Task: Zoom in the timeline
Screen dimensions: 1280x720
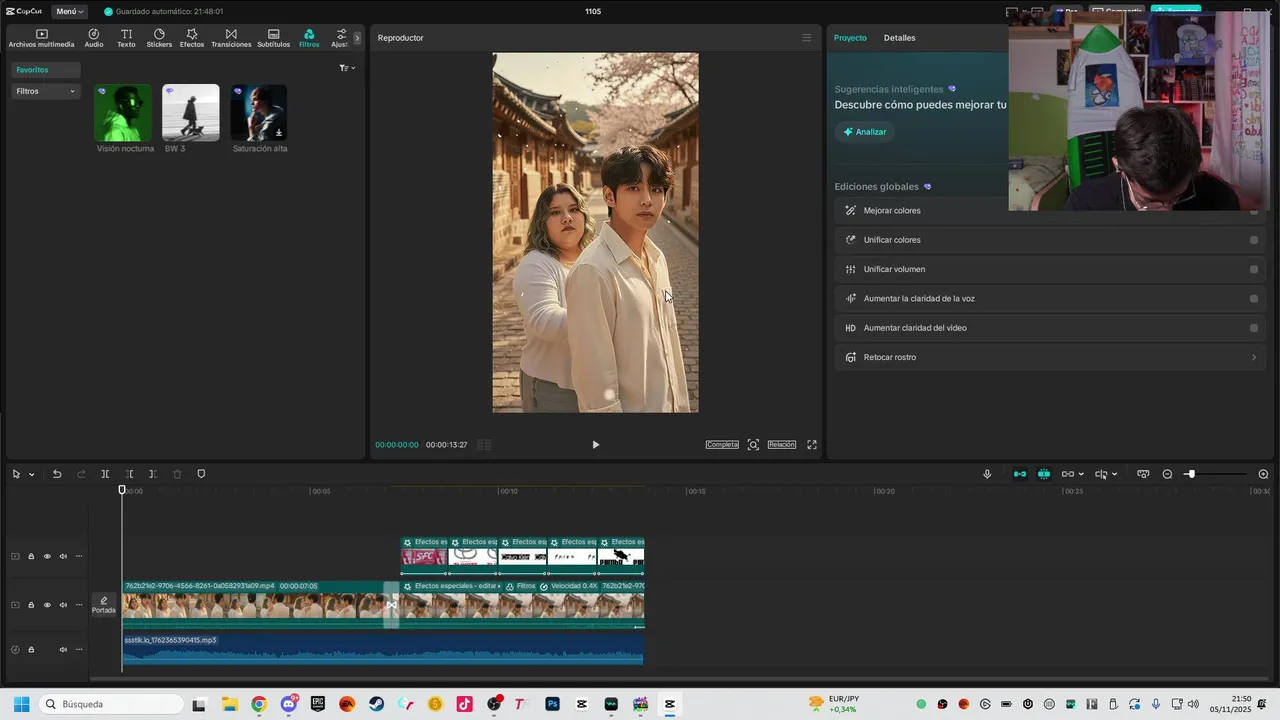Action: pos(1263,474)
